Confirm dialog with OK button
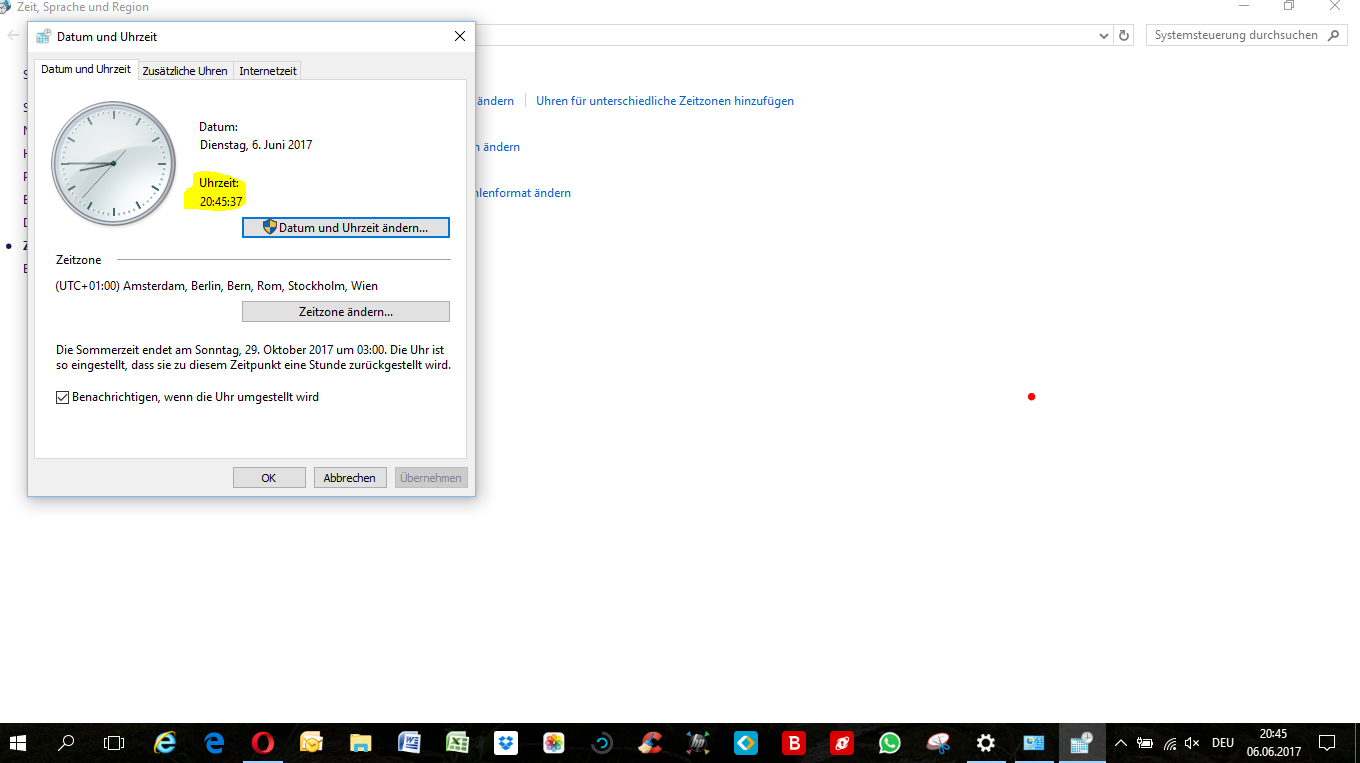The image size is (1360, 763). click(269, 478)
